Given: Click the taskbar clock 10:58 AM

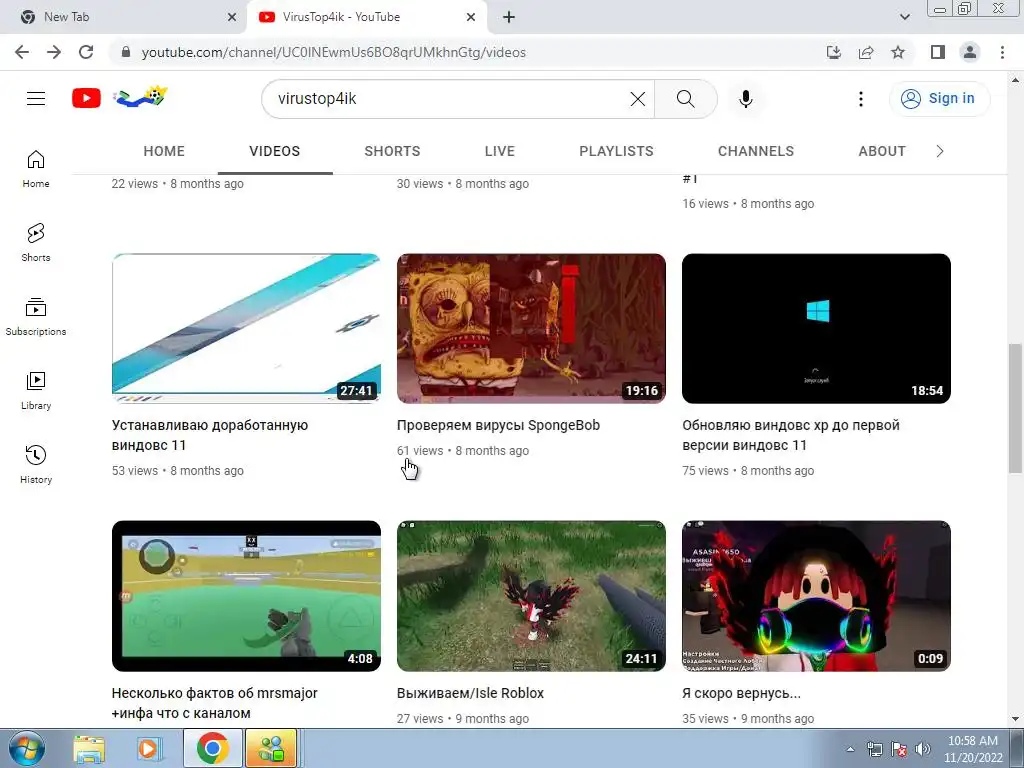Looking at the screenshot, I should pos(972,749).
